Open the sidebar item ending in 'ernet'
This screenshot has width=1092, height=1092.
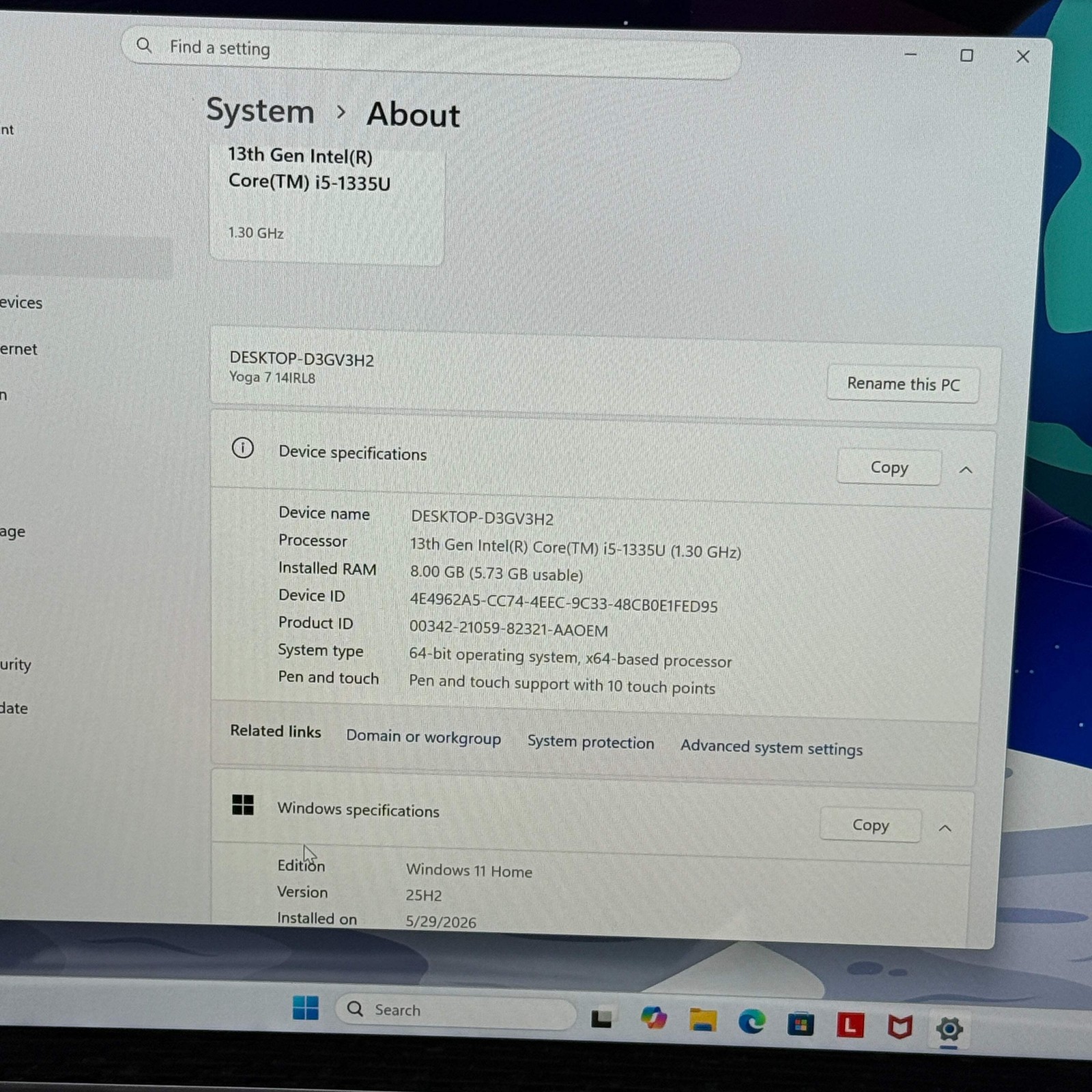tap(18, 349)
